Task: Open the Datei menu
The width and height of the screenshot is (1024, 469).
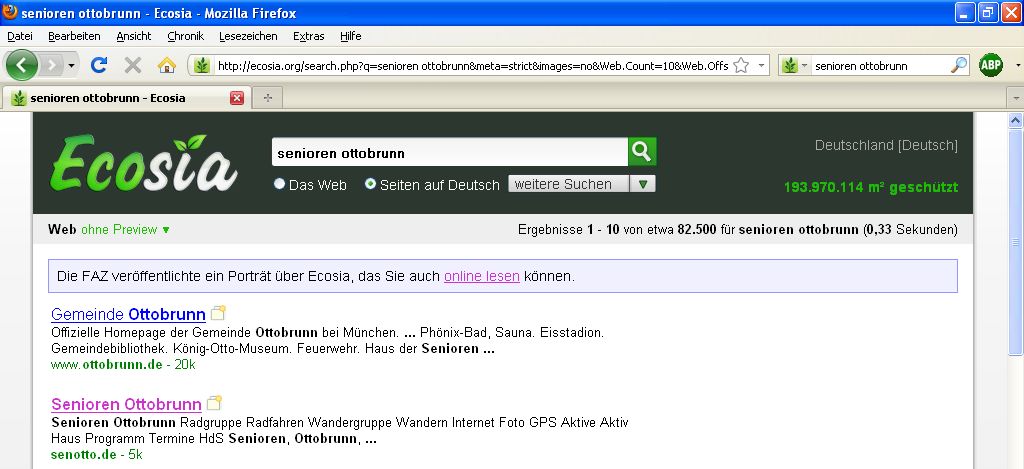Action: 20,36
